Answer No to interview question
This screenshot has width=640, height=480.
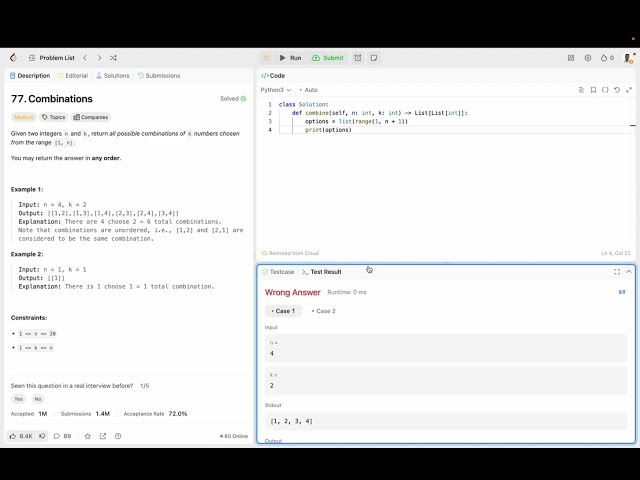(x=38, y=399)
